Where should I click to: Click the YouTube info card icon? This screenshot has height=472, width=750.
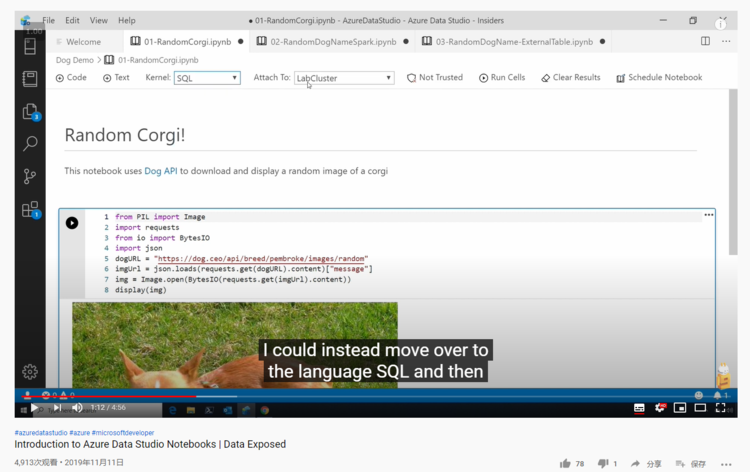pyautogui.click(x=721, y=22)
